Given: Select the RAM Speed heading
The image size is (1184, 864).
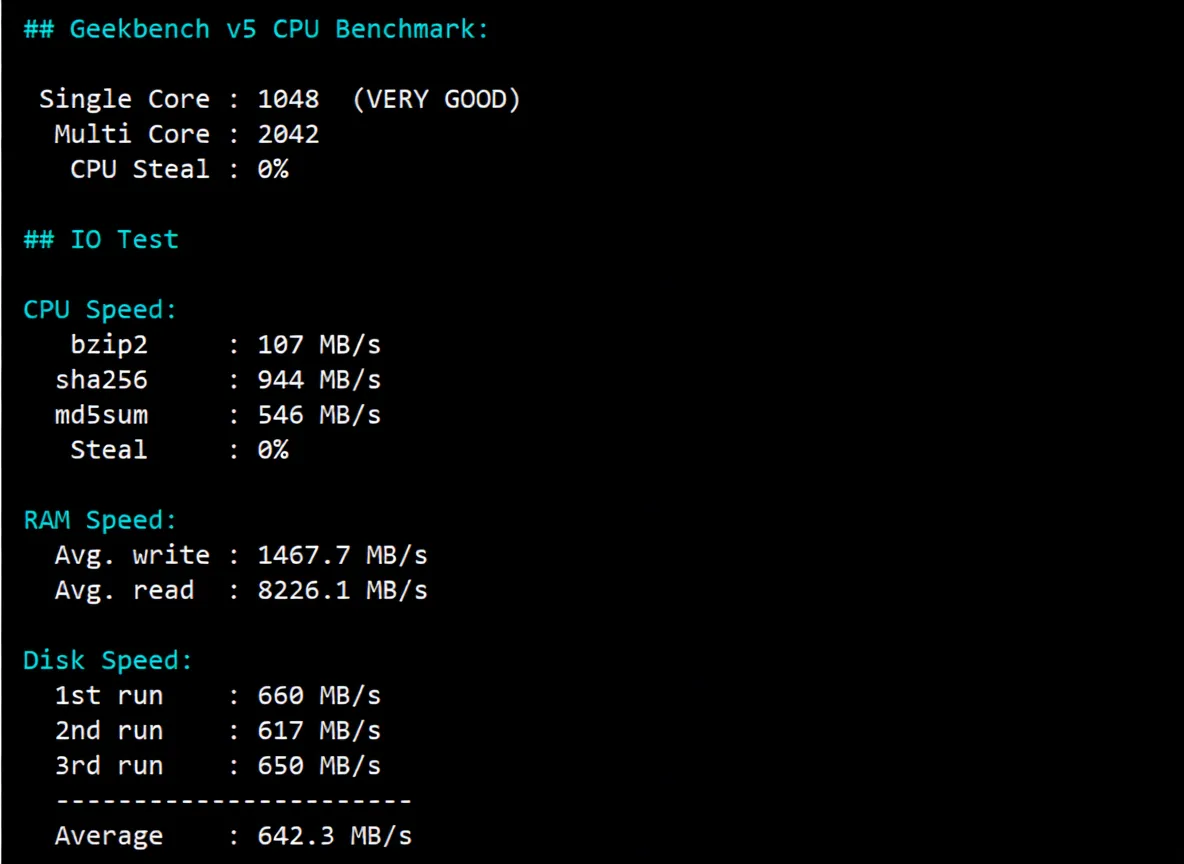Looking at the screenshot, I should 99,519.
